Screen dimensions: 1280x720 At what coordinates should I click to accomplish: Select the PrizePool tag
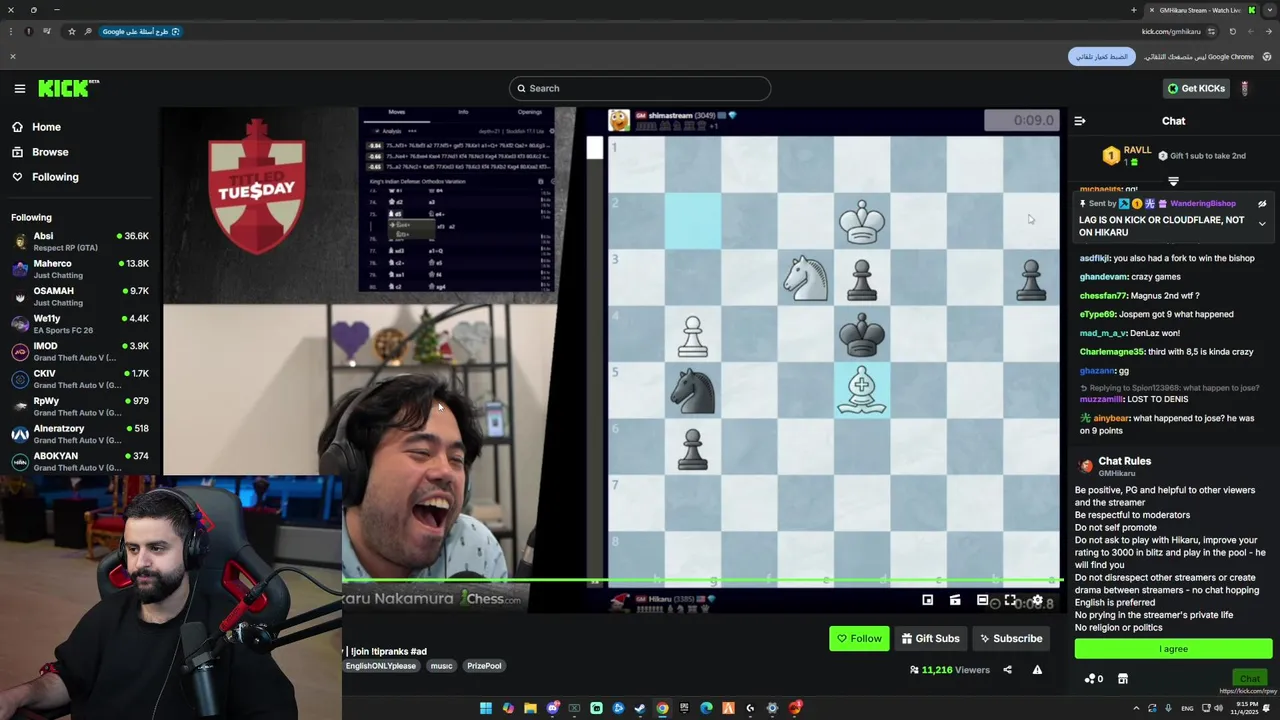[x=484, y=666]
